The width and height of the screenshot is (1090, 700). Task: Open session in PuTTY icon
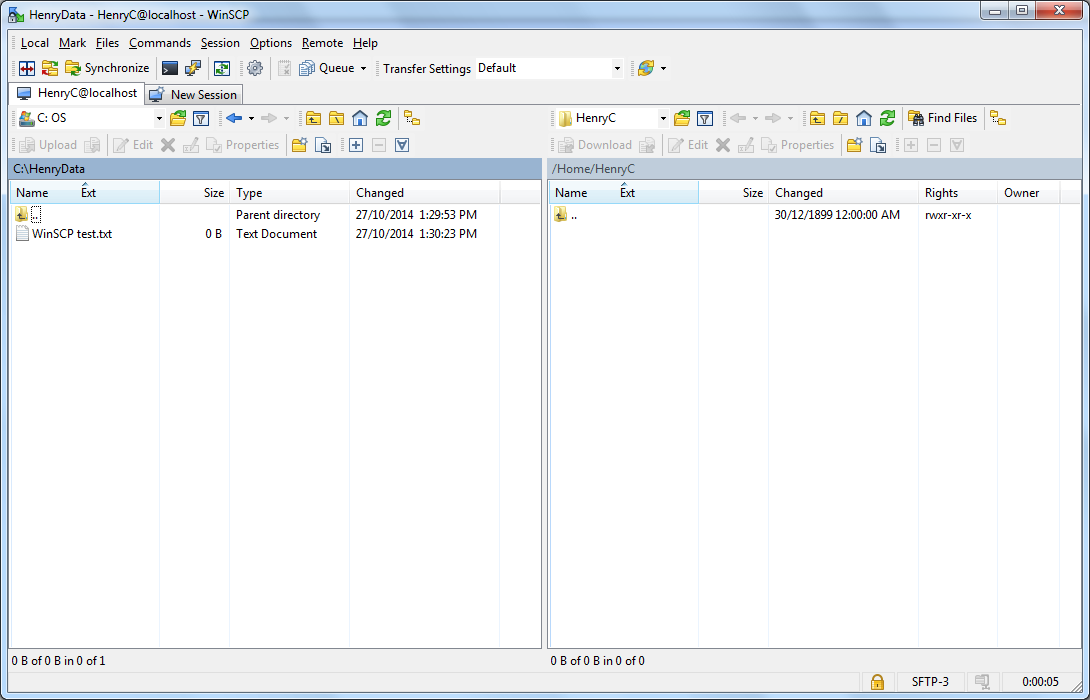[x=193, y=68]
